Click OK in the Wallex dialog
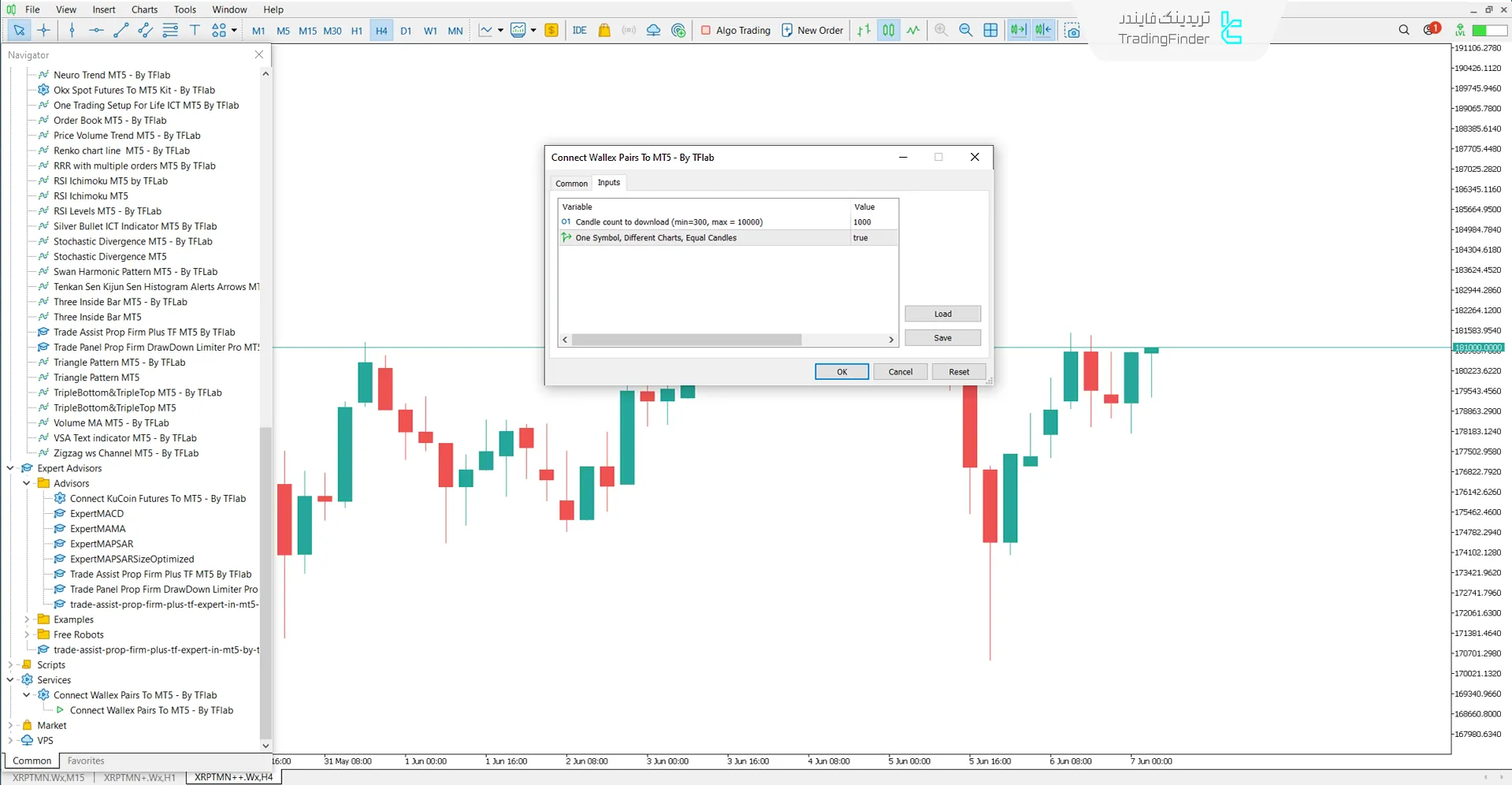The height and width of the screenshot is (785, 1512). pyautogui.click(x=841, y=372)
